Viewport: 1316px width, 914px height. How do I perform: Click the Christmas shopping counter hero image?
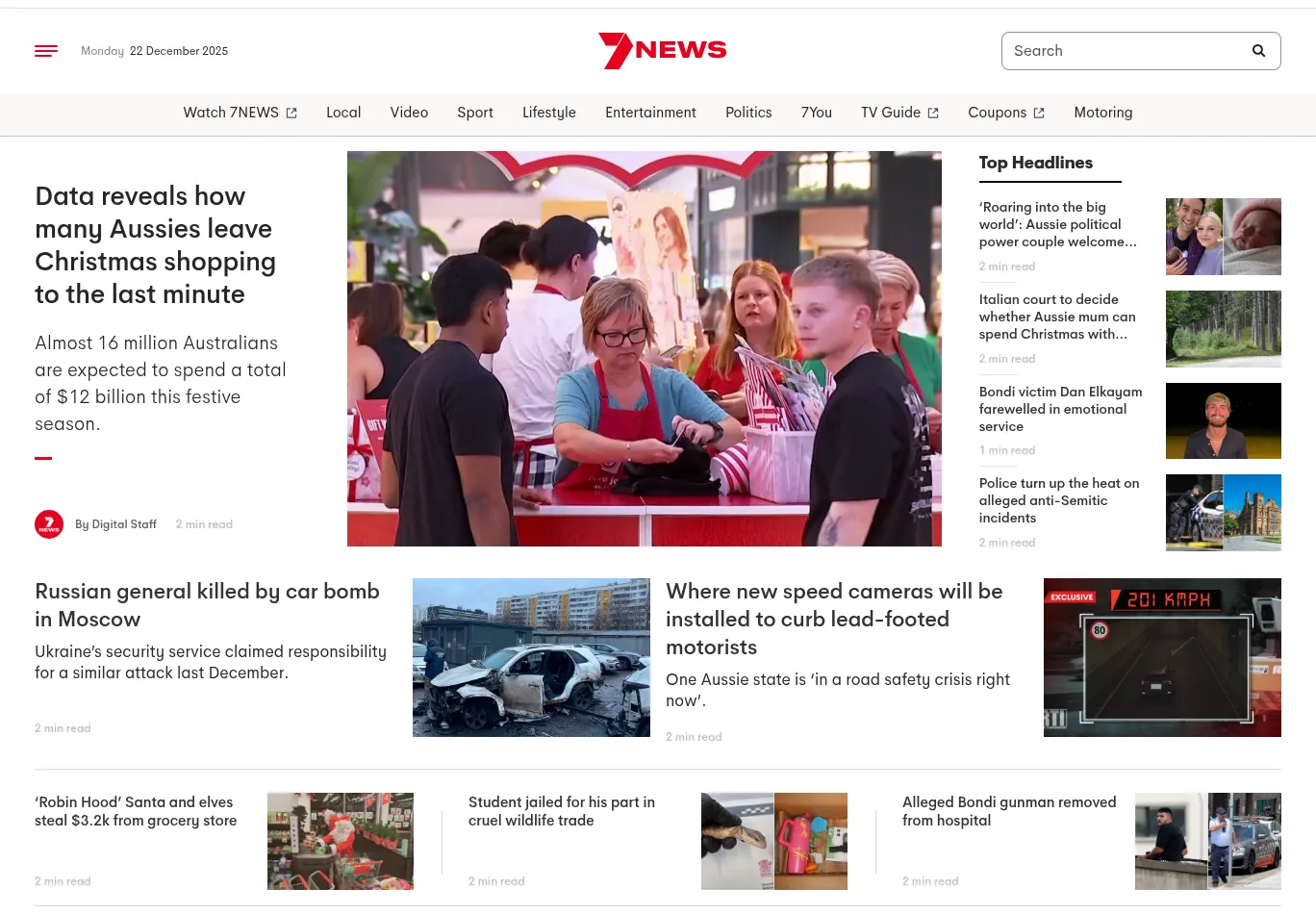point(644,348)
